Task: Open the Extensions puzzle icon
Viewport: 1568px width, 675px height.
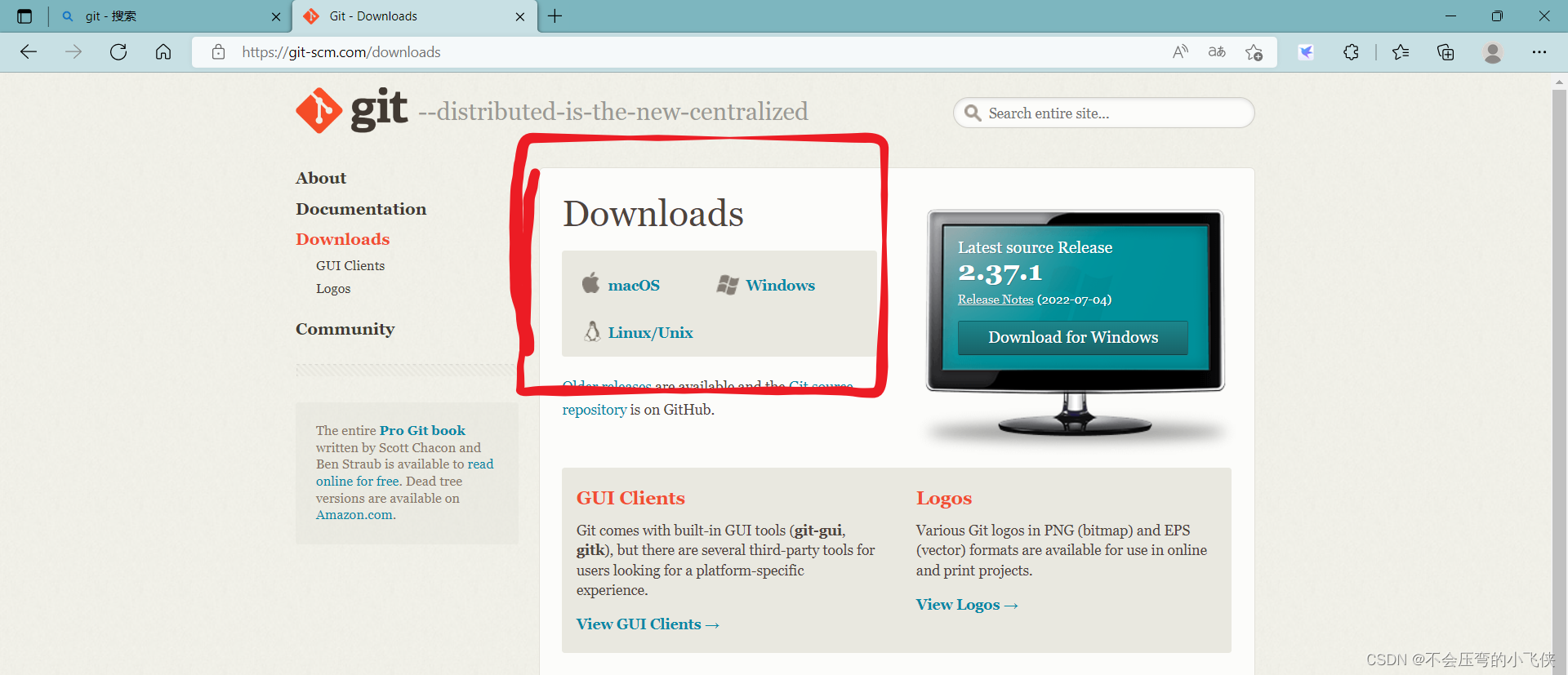Action: (1351, 52)
